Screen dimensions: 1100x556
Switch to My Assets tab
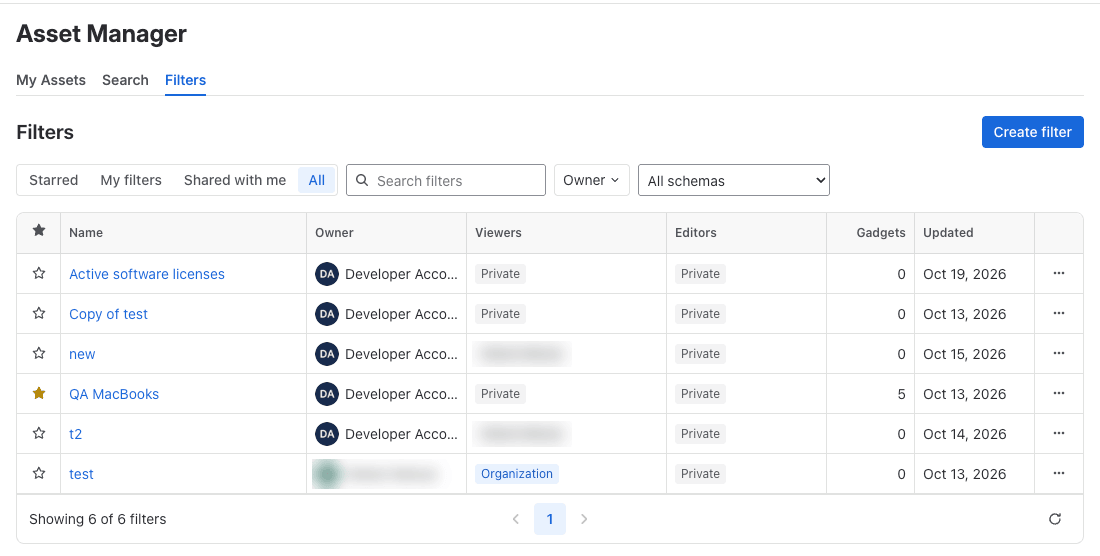pos(51,80)
